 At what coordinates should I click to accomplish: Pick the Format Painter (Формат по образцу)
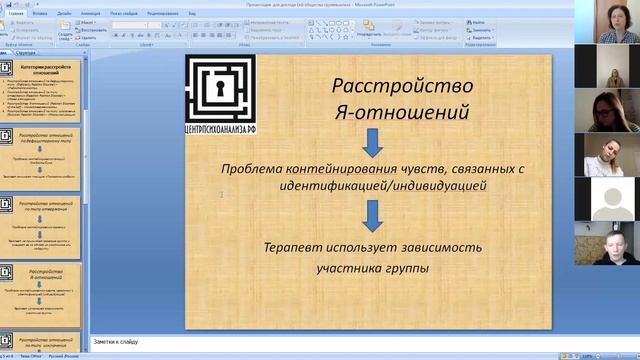(32, 38)
